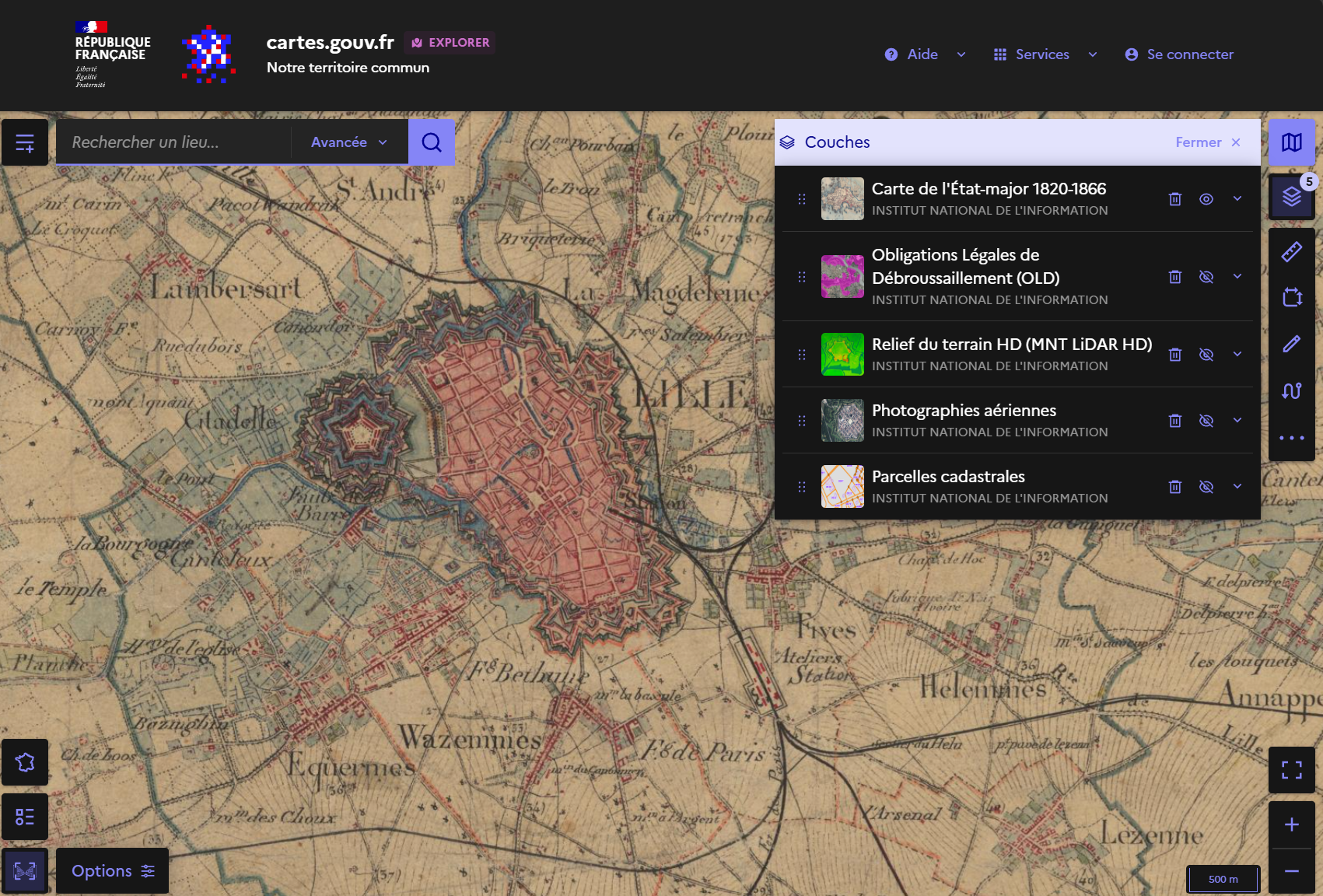Open the map legend icon
The image size is (1323, 896).
tap(25, 817)
